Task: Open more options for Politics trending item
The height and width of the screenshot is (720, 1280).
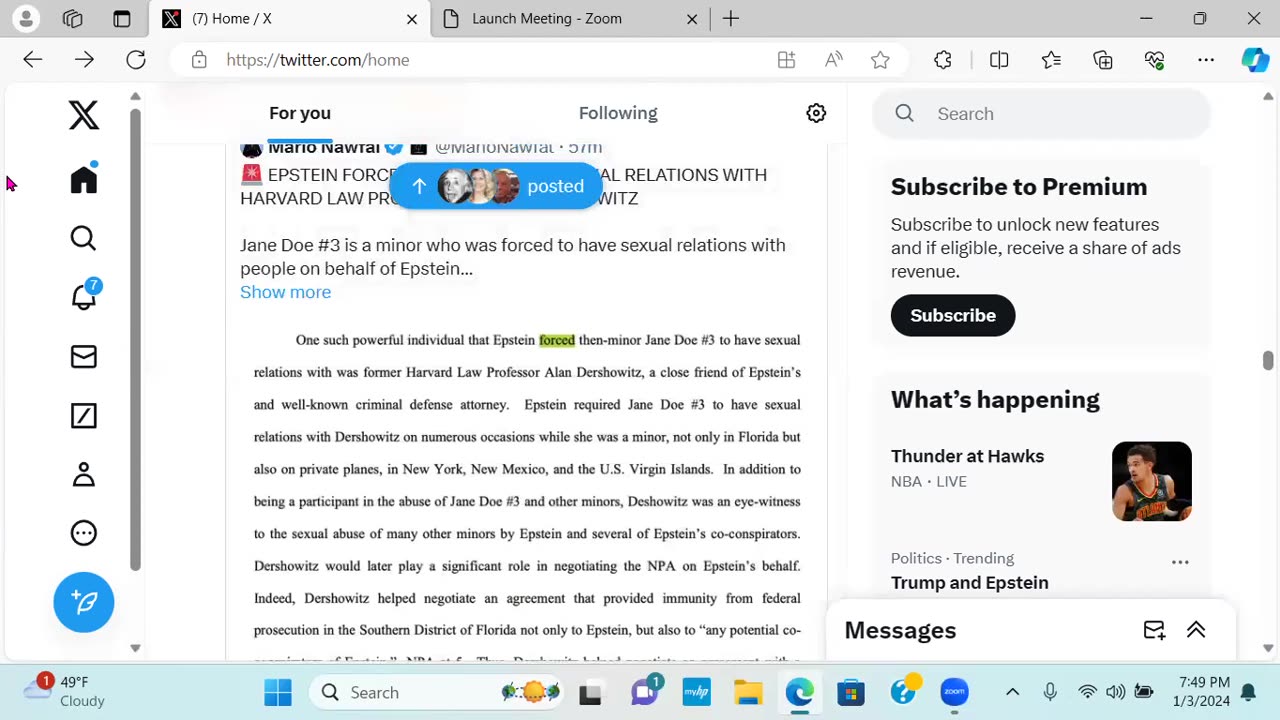Action: tap(1180, 562)
